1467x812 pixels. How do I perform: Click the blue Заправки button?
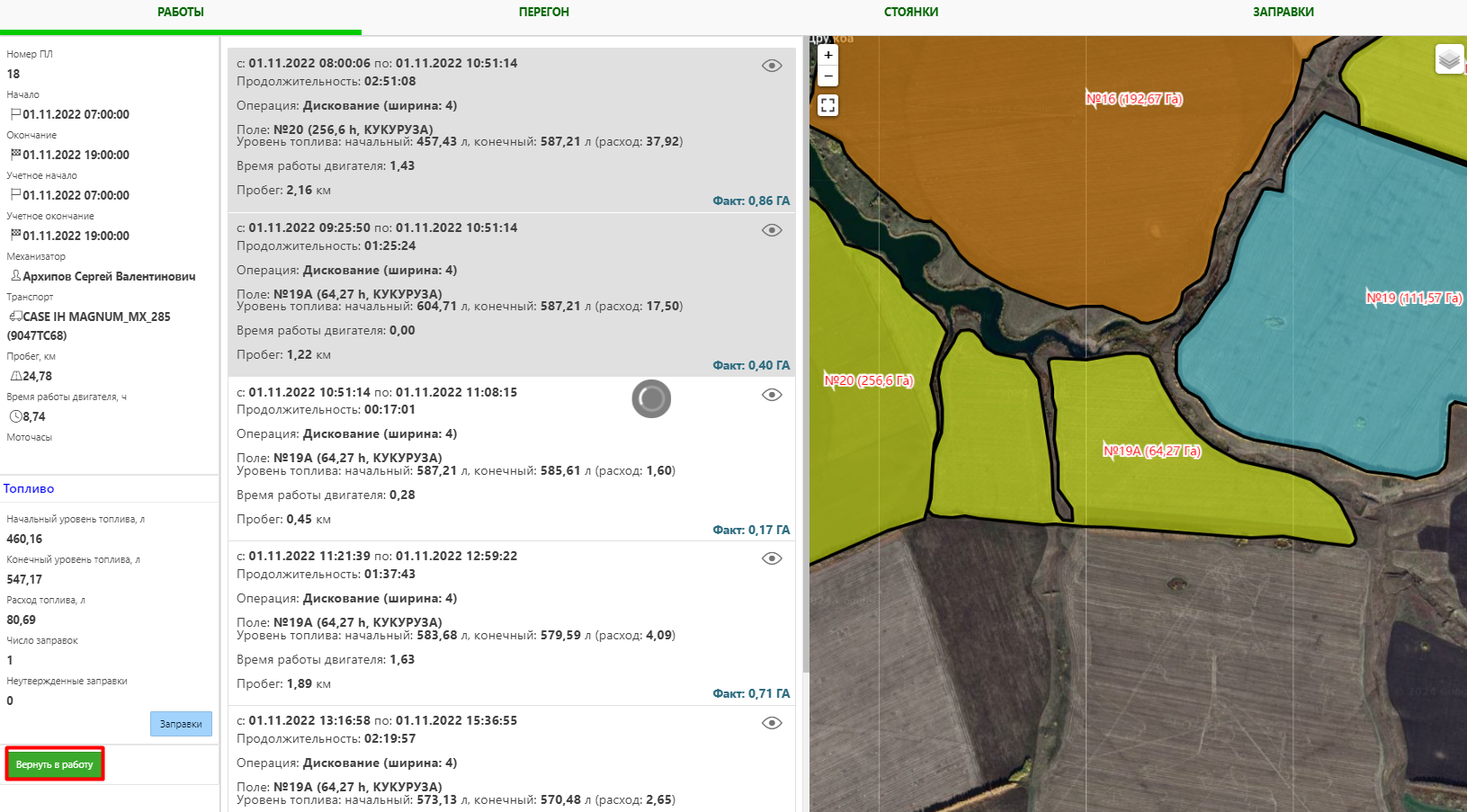[x=181, y=724]
